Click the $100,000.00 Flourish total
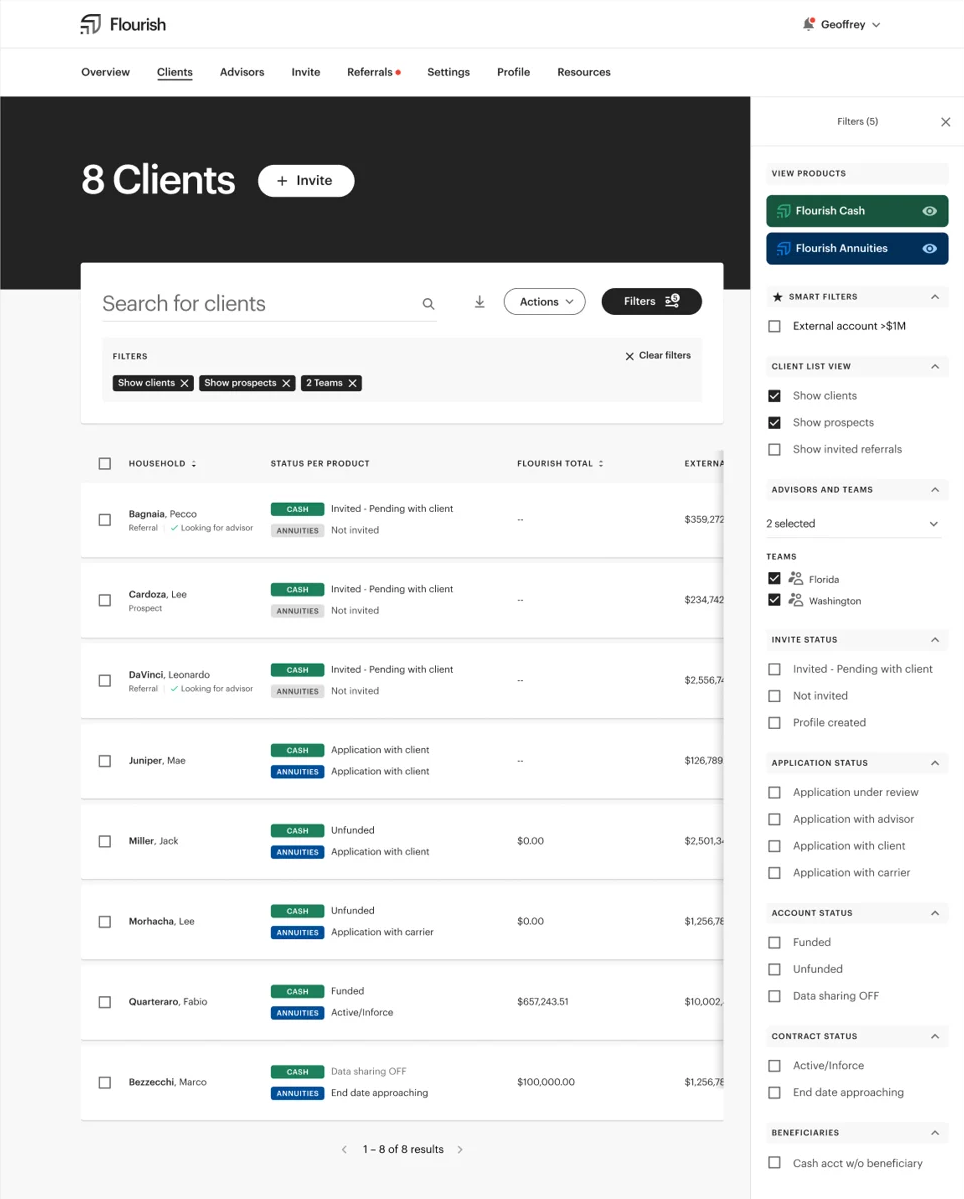 pyautogui.click(x=546, y=1082)
